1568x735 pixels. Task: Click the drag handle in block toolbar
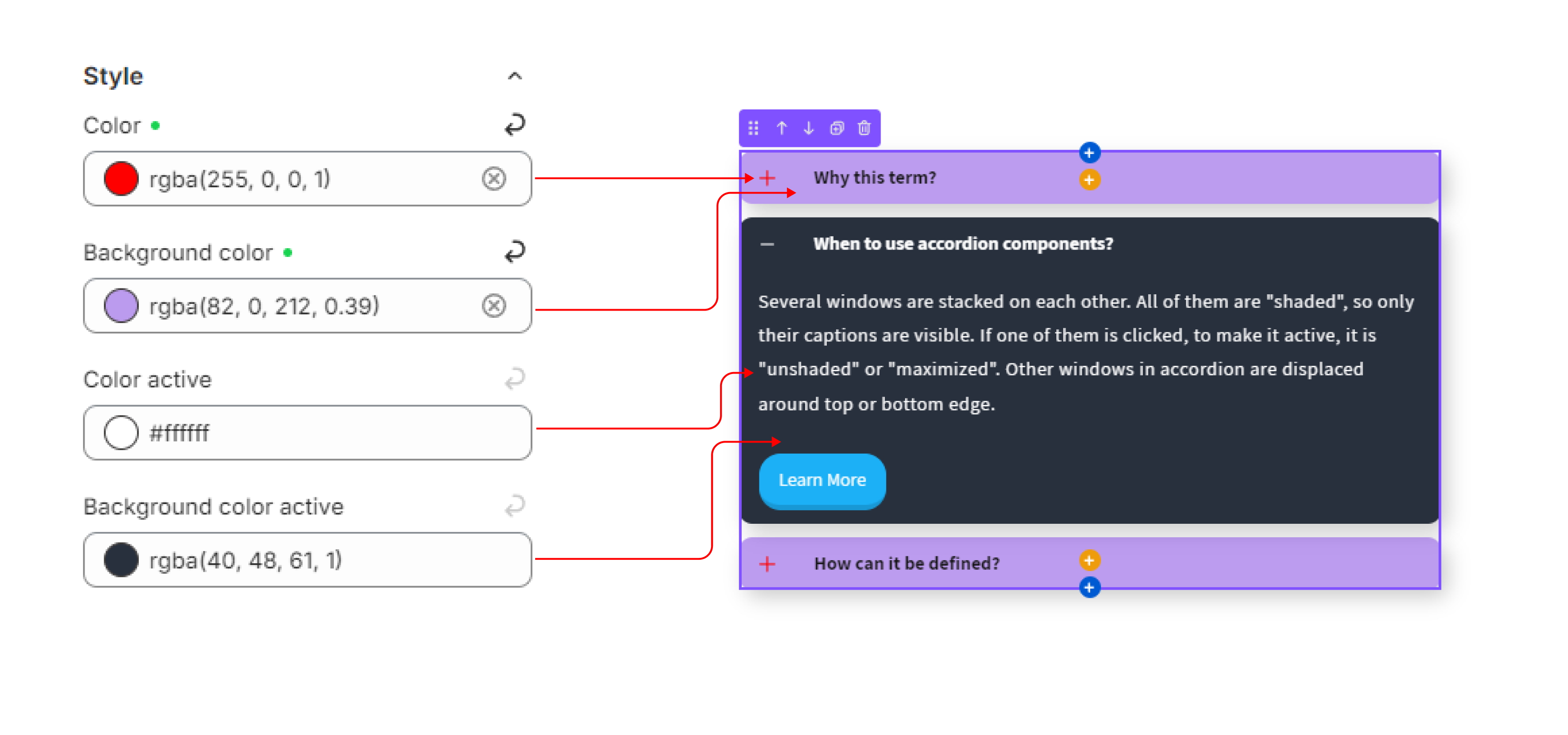click(753, 128)
